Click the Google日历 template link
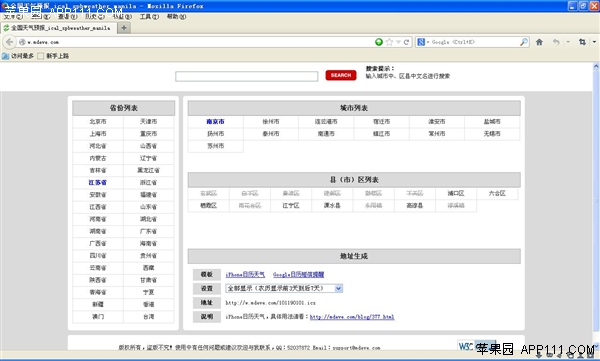The image size is (600, 361). tap(298, 274)
